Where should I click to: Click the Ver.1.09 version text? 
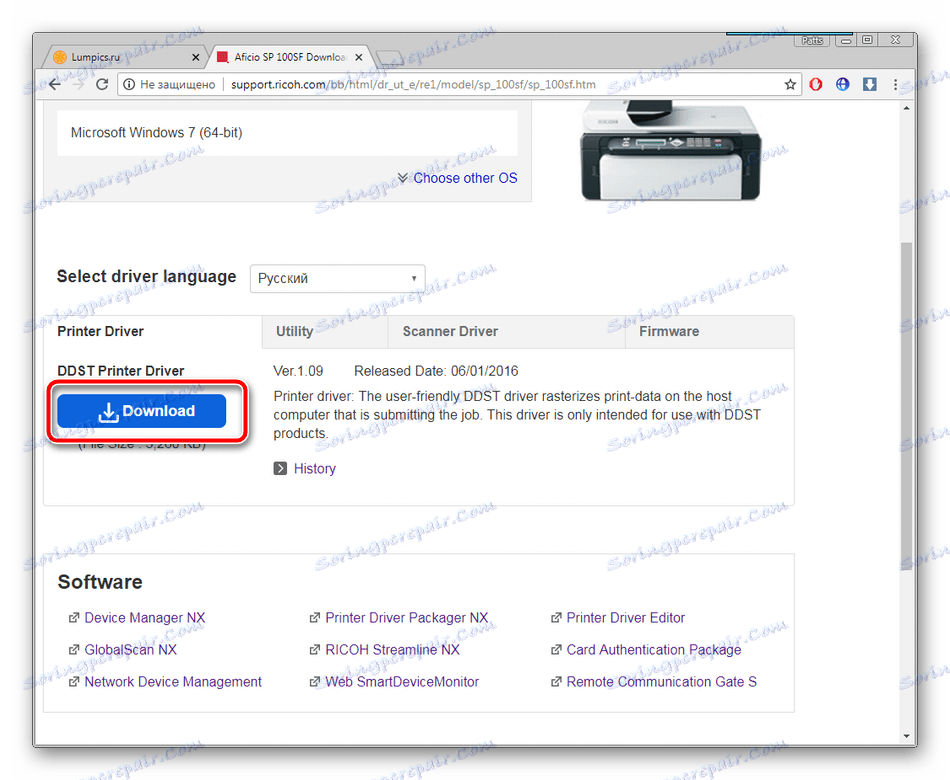pyautogui.click(x=298, y=371)
